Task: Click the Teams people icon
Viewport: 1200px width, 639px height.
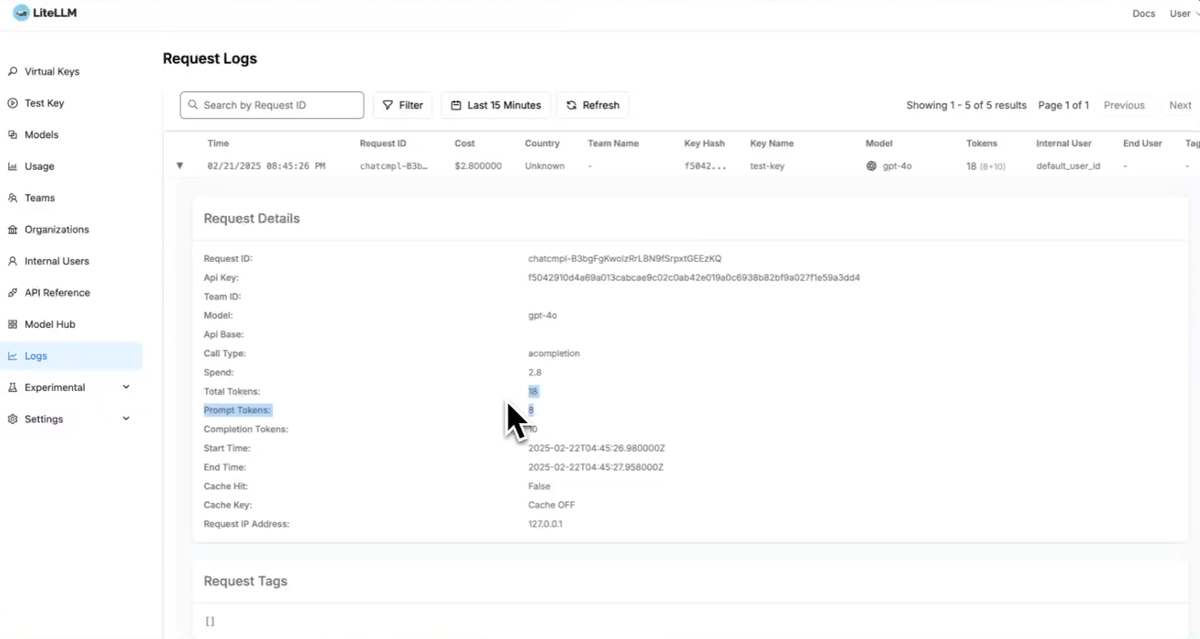Action: [x=13, y=198]
